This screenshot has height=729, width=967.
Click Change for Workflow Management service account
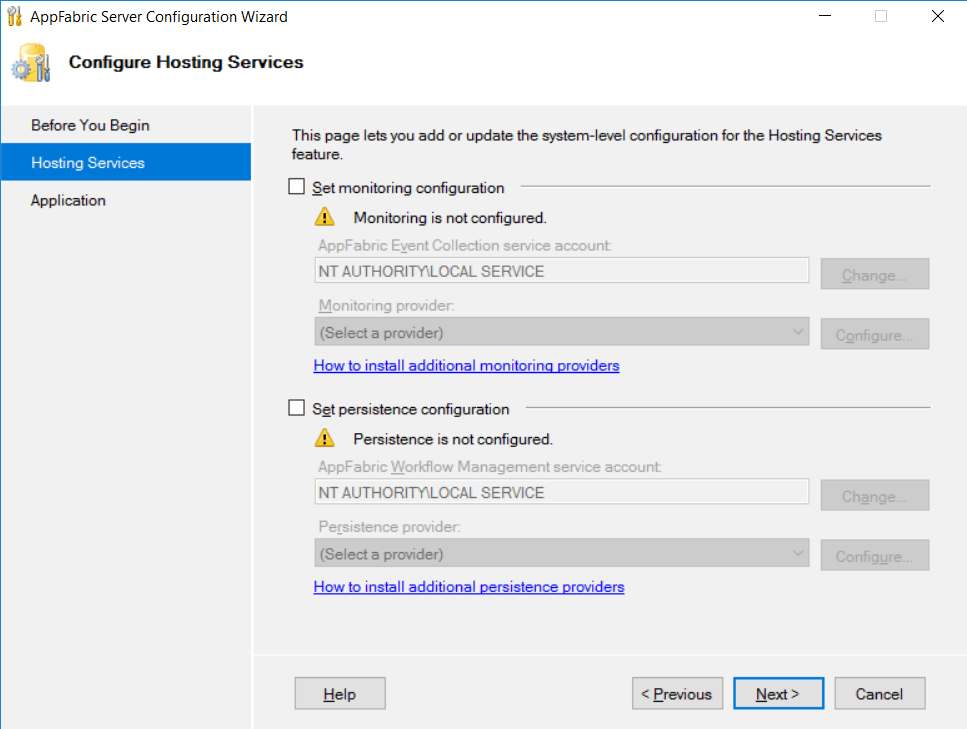coord(874,496)
